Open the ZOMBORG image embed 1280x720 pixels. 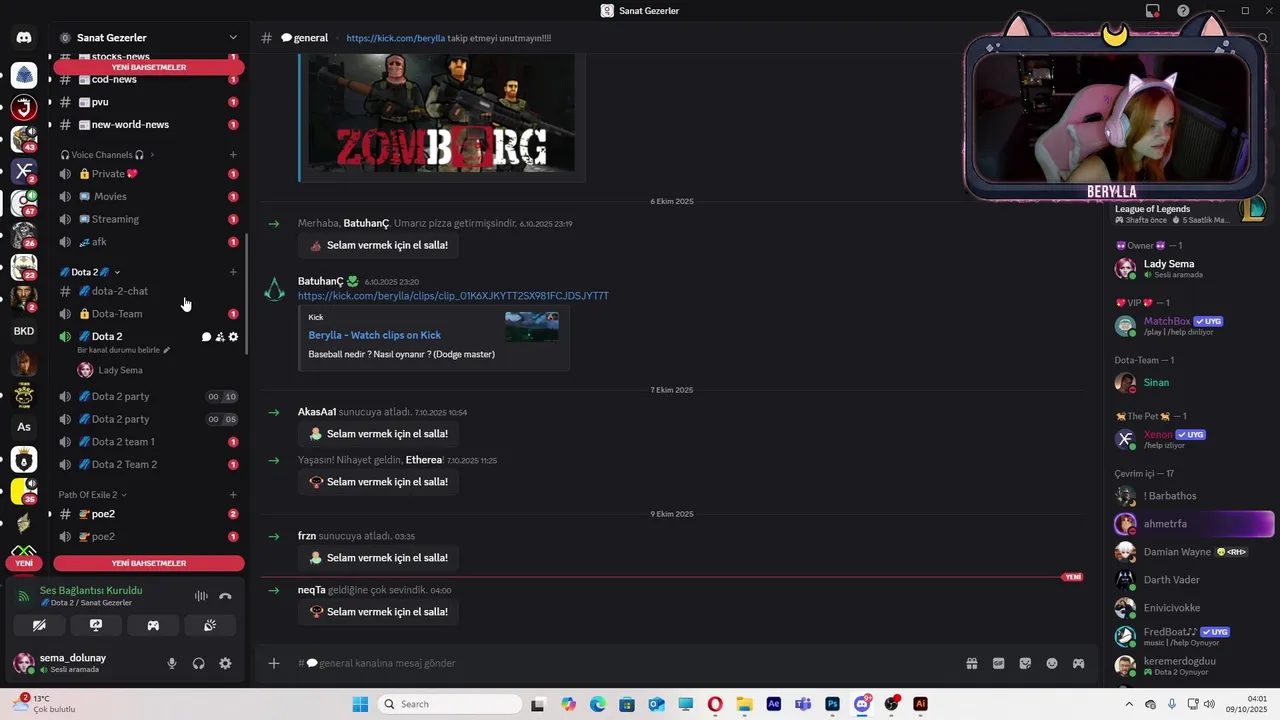tap(441, 113)
